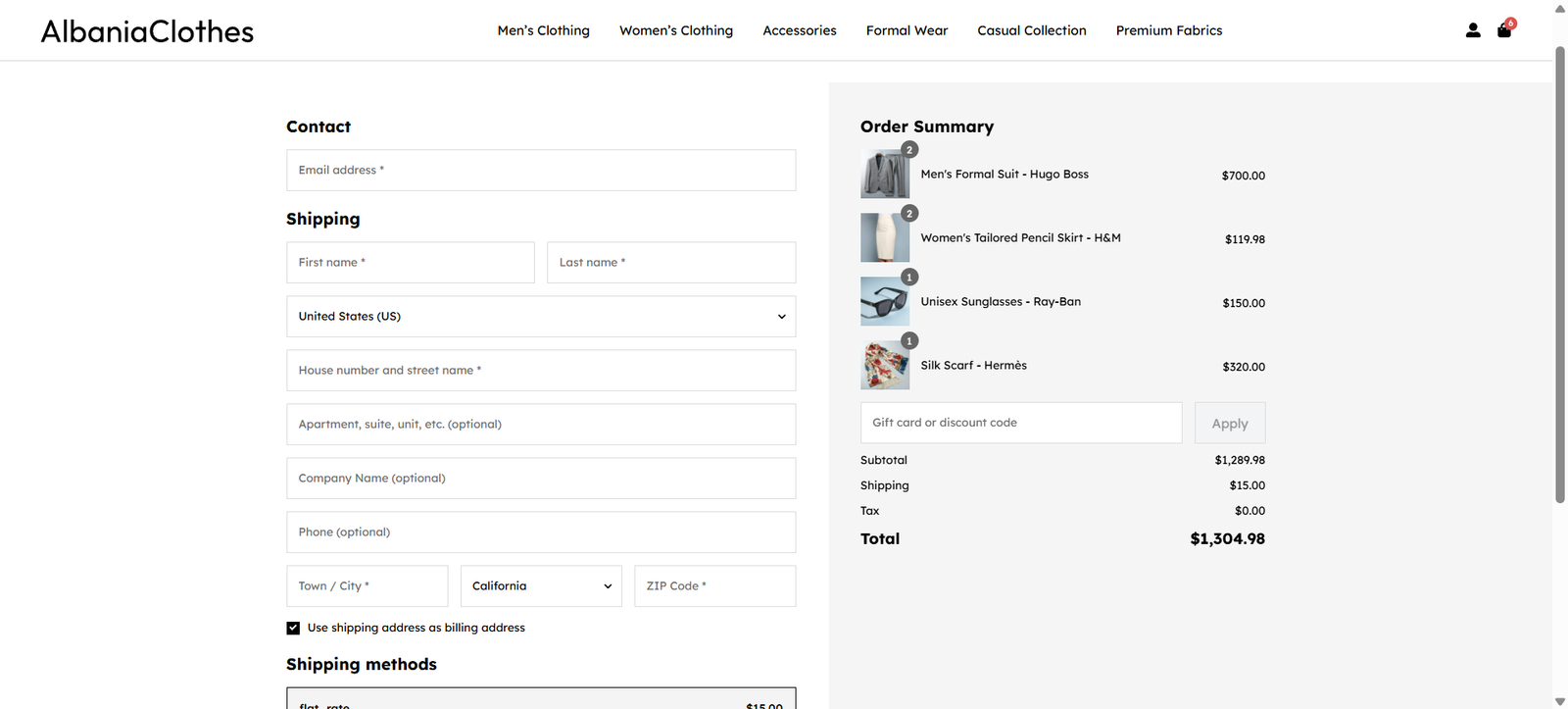The width and height of the screenshot is (1568, 709).
Task: Click the AlbaniaClothes site logo
Action: click(x=147, y=31)
